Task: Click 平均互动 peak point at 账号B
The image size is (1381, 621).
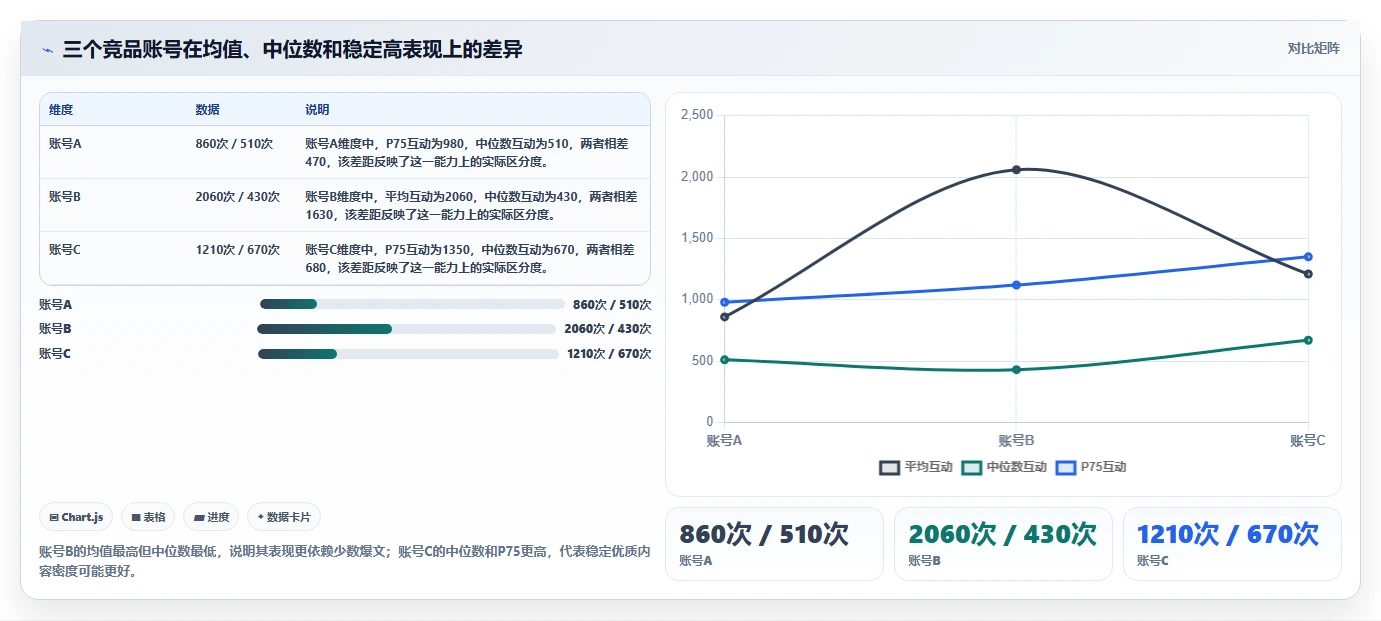Action: tap(1016, 170)
